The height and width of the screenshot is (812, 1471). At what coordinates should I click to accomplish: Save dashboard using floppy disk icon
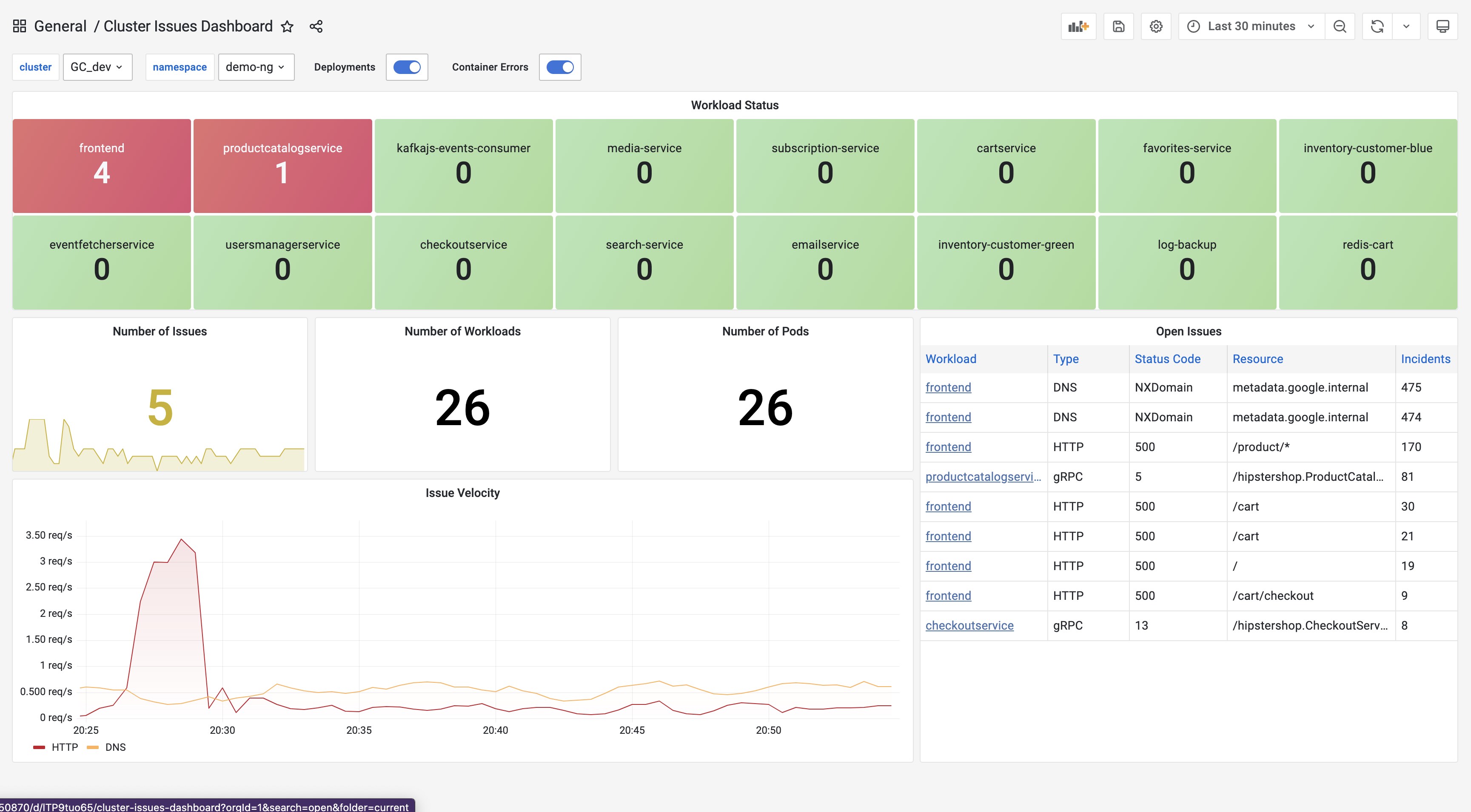[x=1118, y=27]
